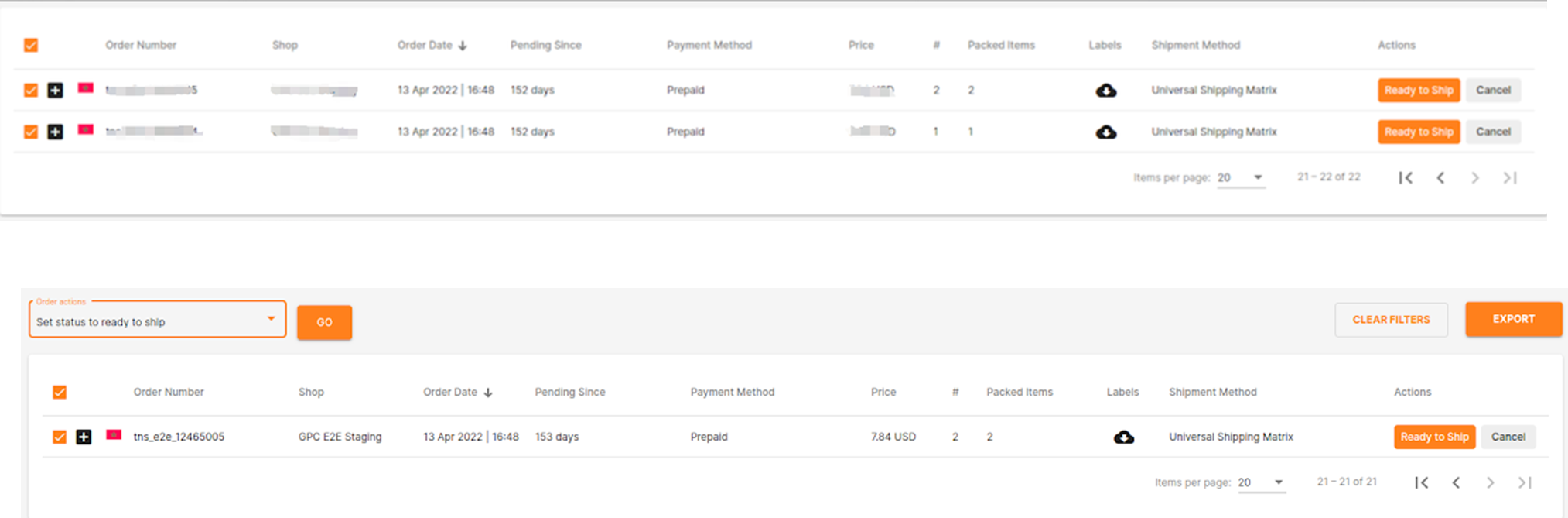This screenshot has height=518, width=1568.
Task: Open Items per page dropdown in bottom table
Action: [x=1261, y=482]
